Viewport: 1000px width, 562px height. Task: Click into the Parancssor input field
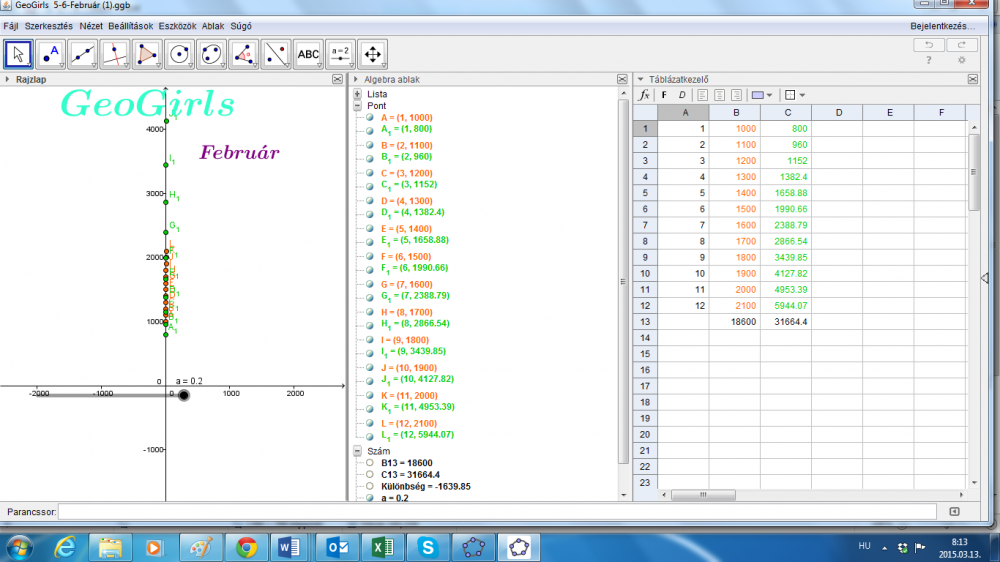[497, 512]
